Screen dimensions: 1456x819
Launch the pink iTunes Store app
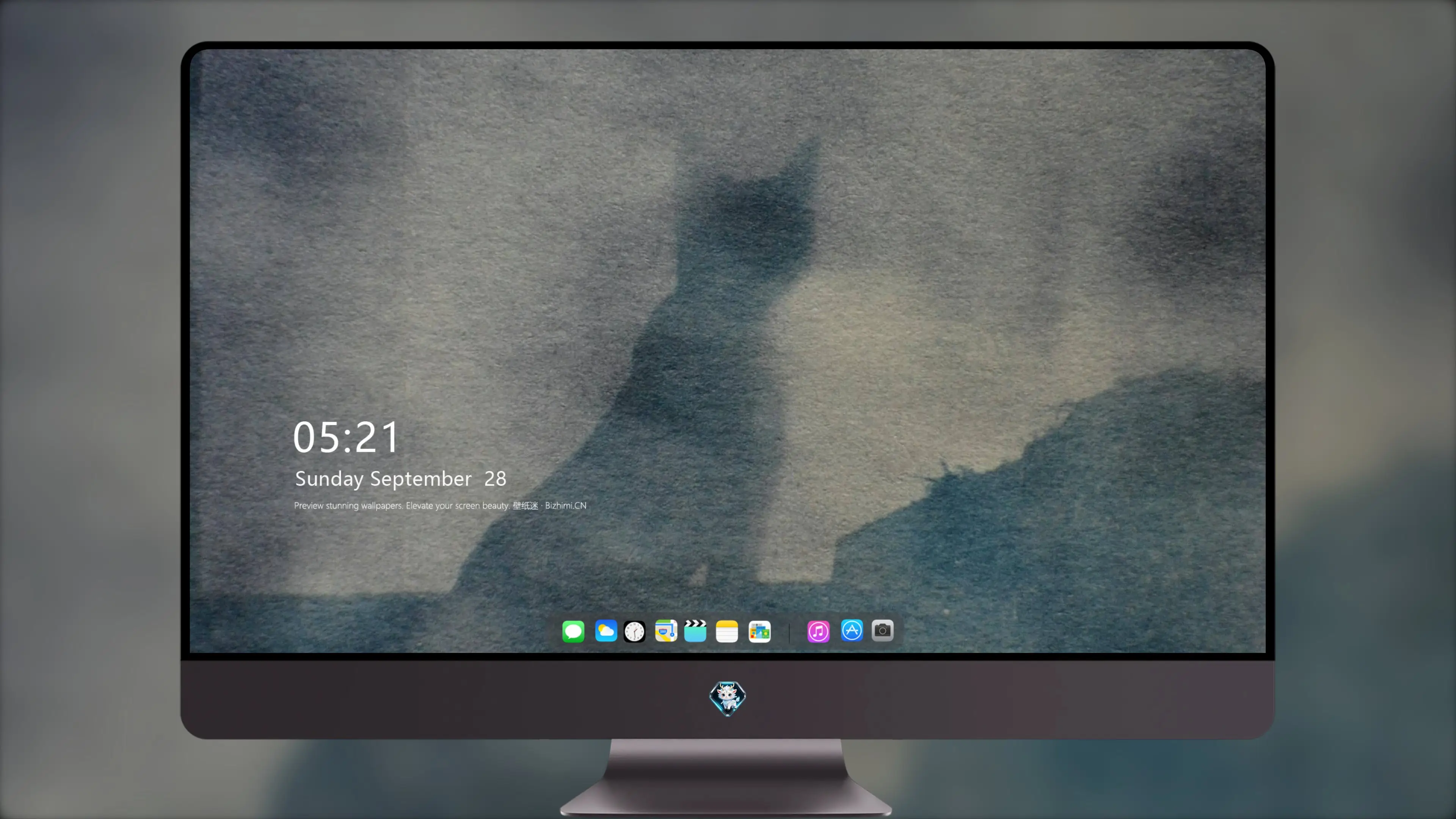coord(819,631)
